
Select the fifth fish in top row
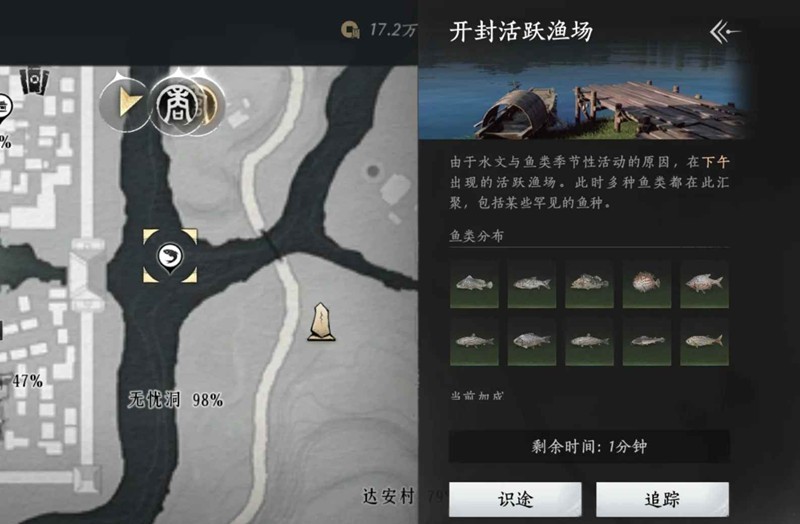705,284
